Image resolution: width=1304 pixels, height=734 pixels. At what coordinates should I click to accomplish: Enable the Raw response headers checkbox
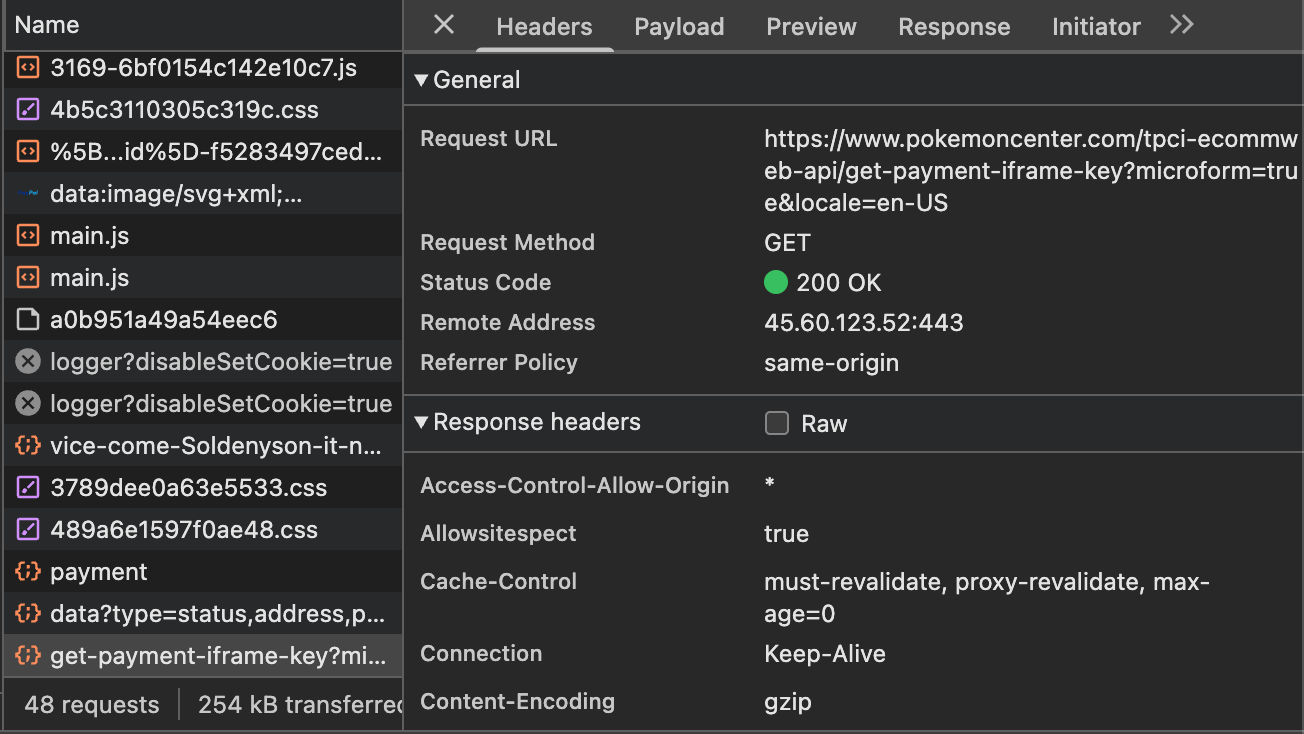pos(777,423)
